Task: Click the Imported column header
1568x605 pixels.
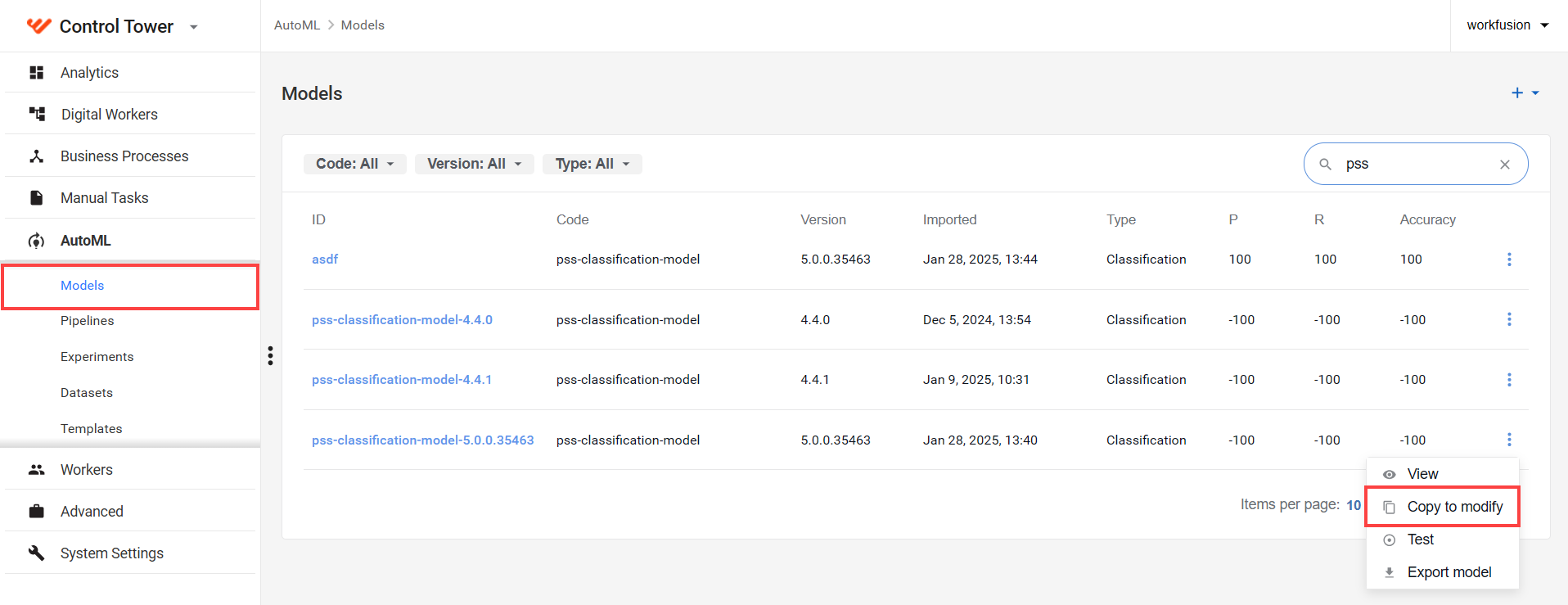Action: (x=950, y=220)
